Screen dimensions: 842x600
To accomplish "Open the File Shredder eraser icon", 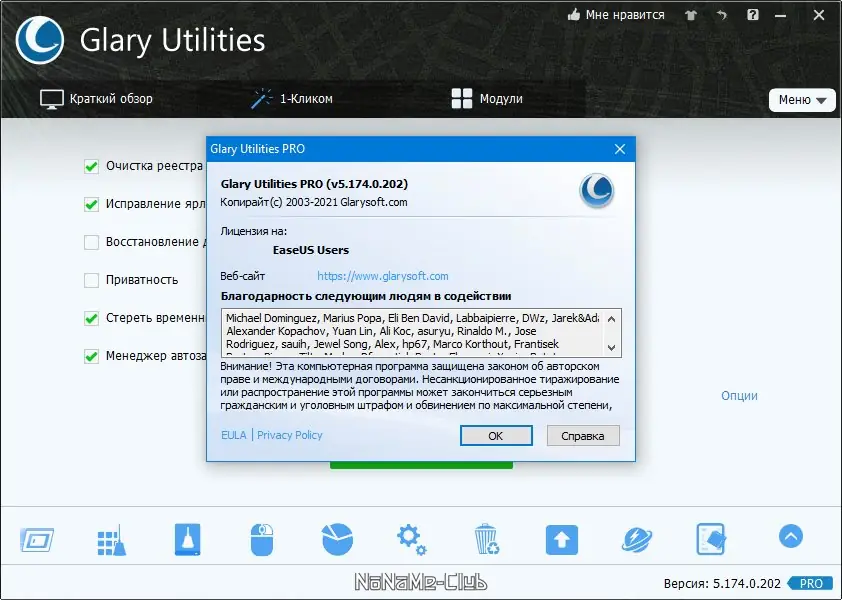I will [x=711, y=539].
